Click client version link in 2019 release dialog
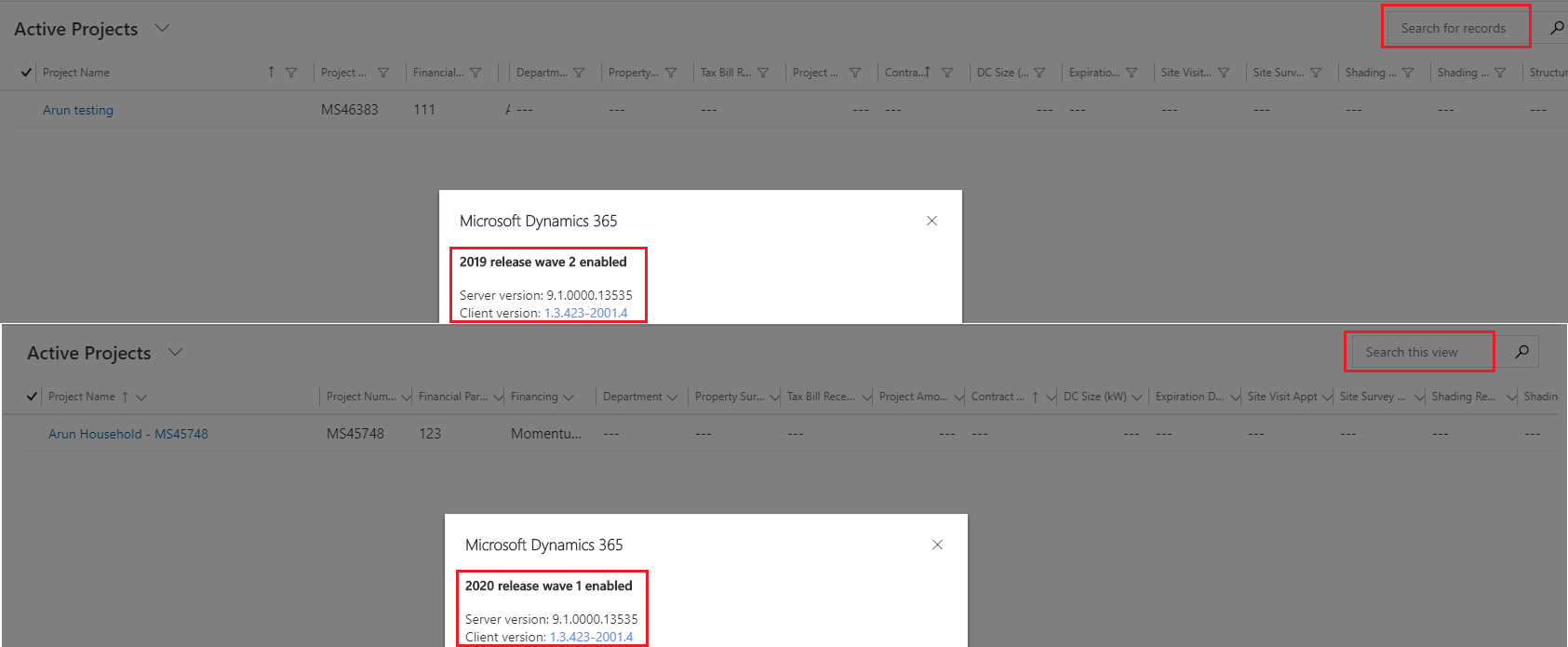The width and height of the screenshot is (1568, 647). [x=586, y=313]
